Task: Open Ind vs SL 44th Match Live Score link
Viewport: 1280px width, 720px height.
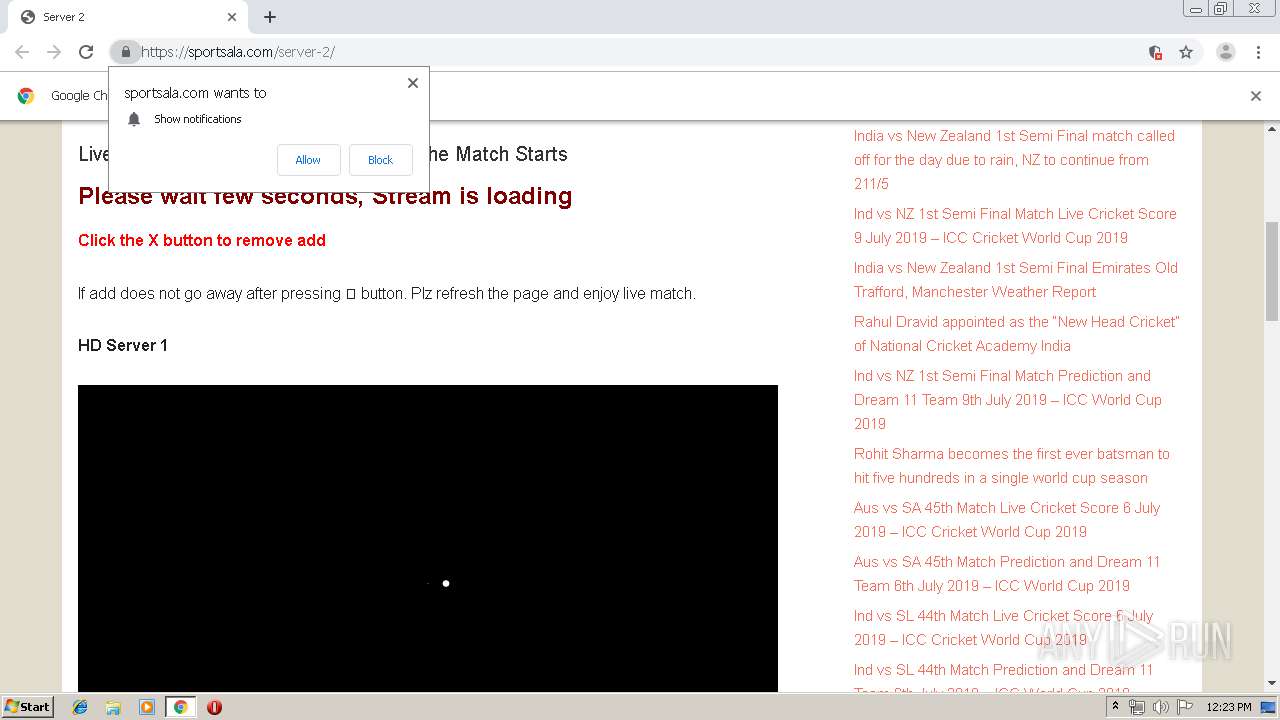Action: 1004,628
